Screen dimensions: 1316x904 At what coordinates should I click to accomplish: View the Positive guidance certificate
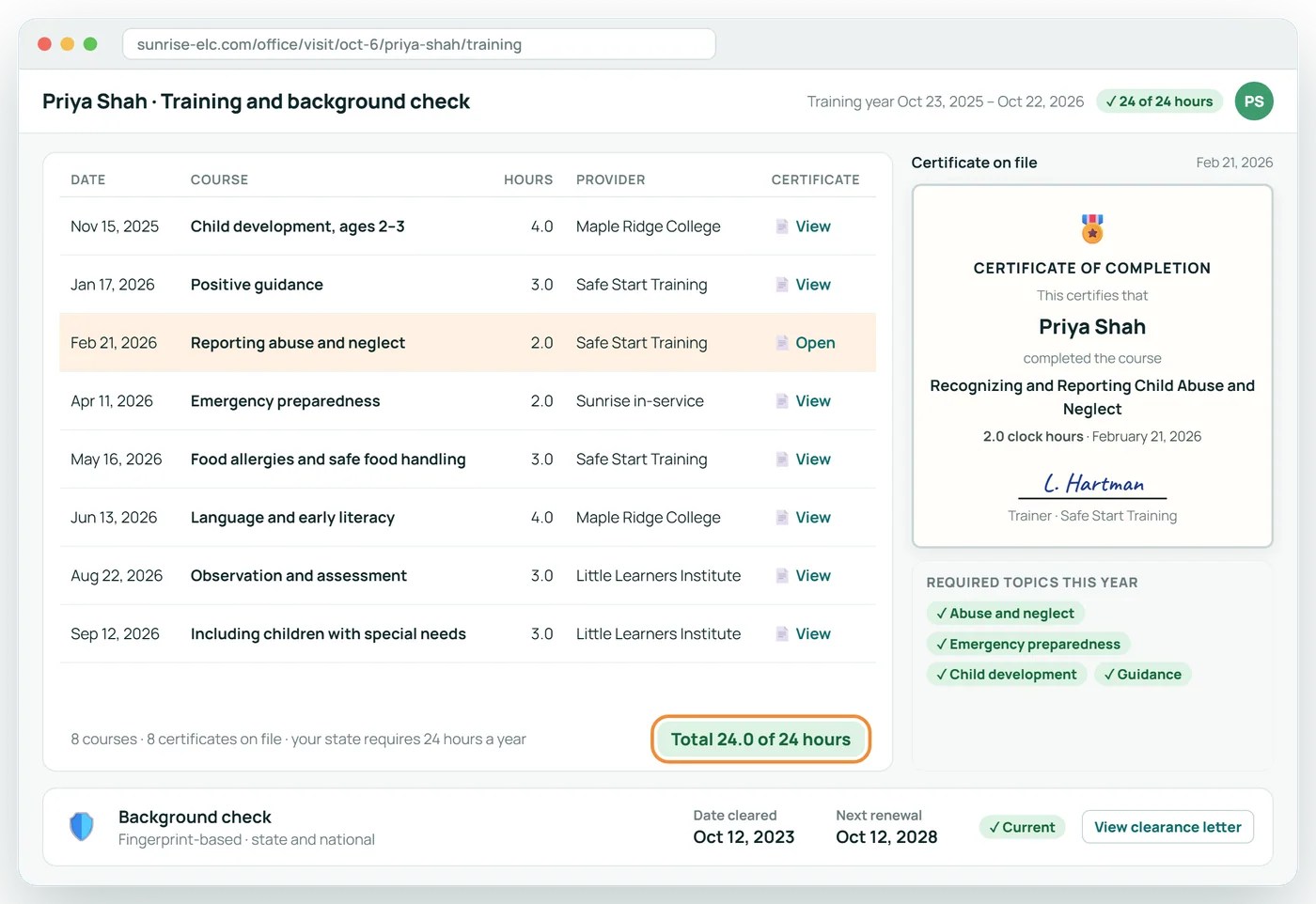[x=813, y=285]
